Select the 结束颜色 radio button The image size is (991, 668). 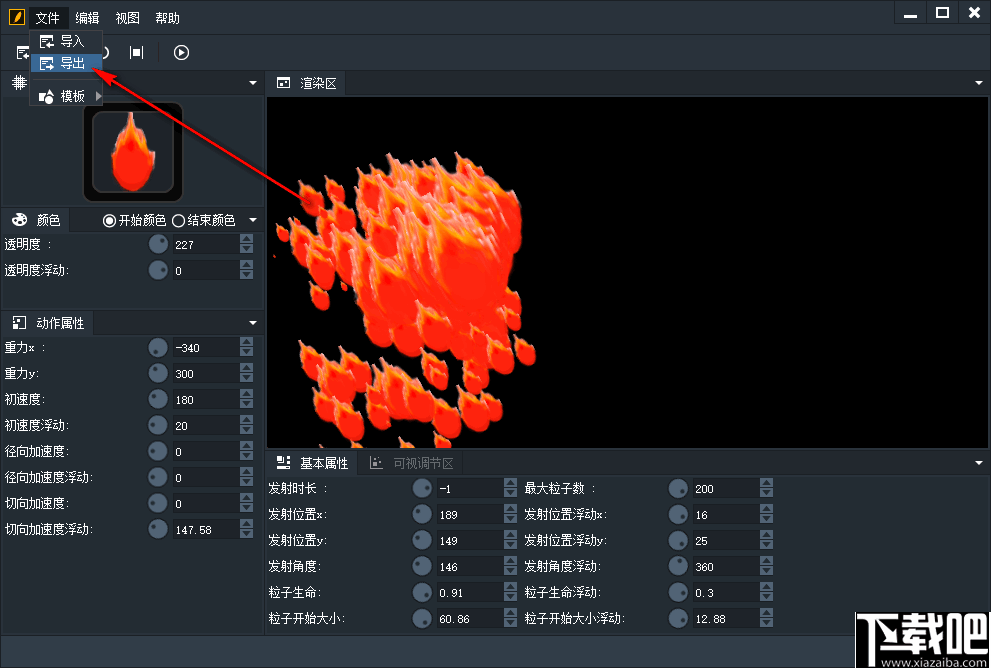(x=178, y=221)
